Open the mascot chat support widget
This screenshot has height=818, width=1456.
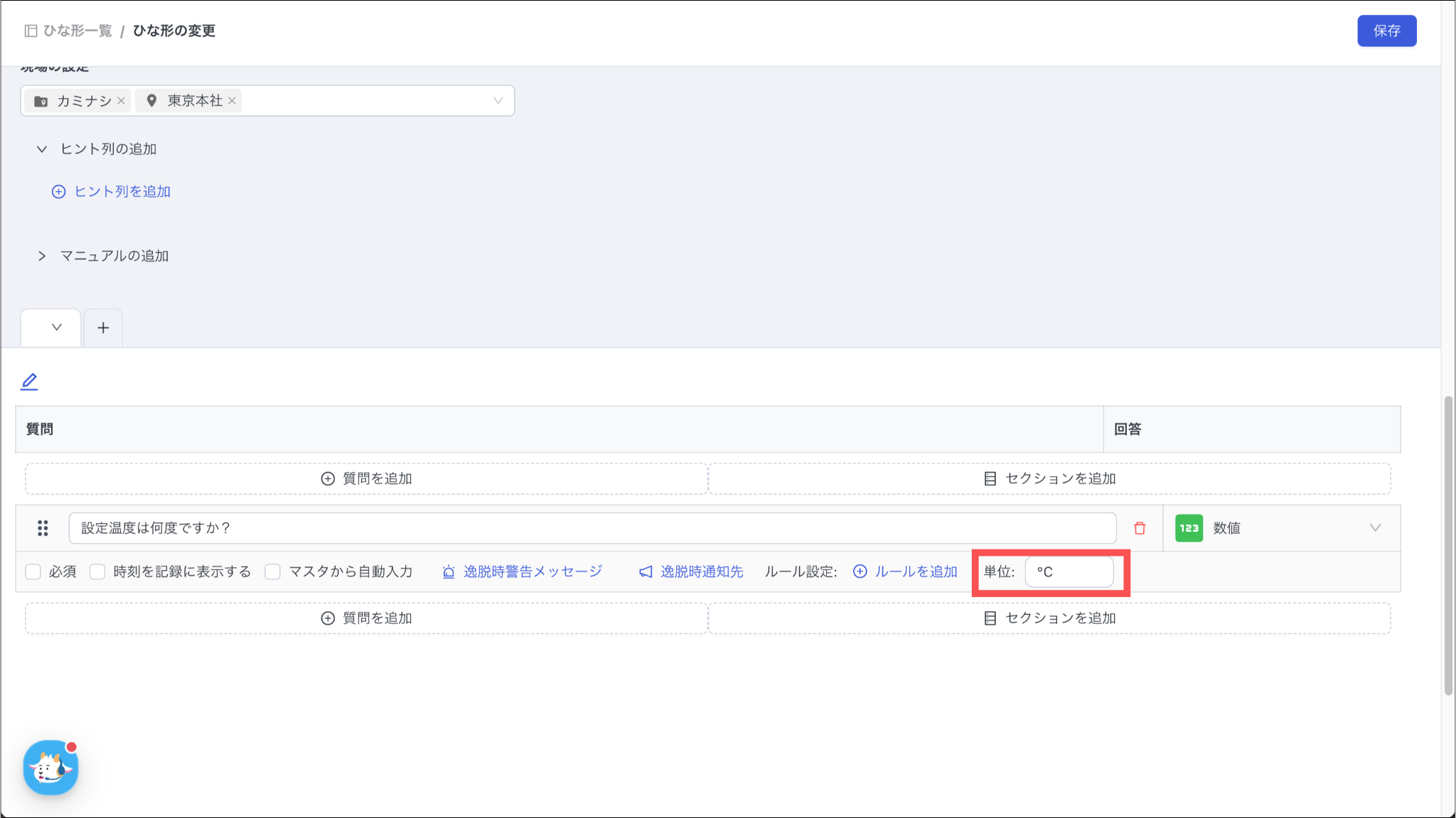pos(50,768)
